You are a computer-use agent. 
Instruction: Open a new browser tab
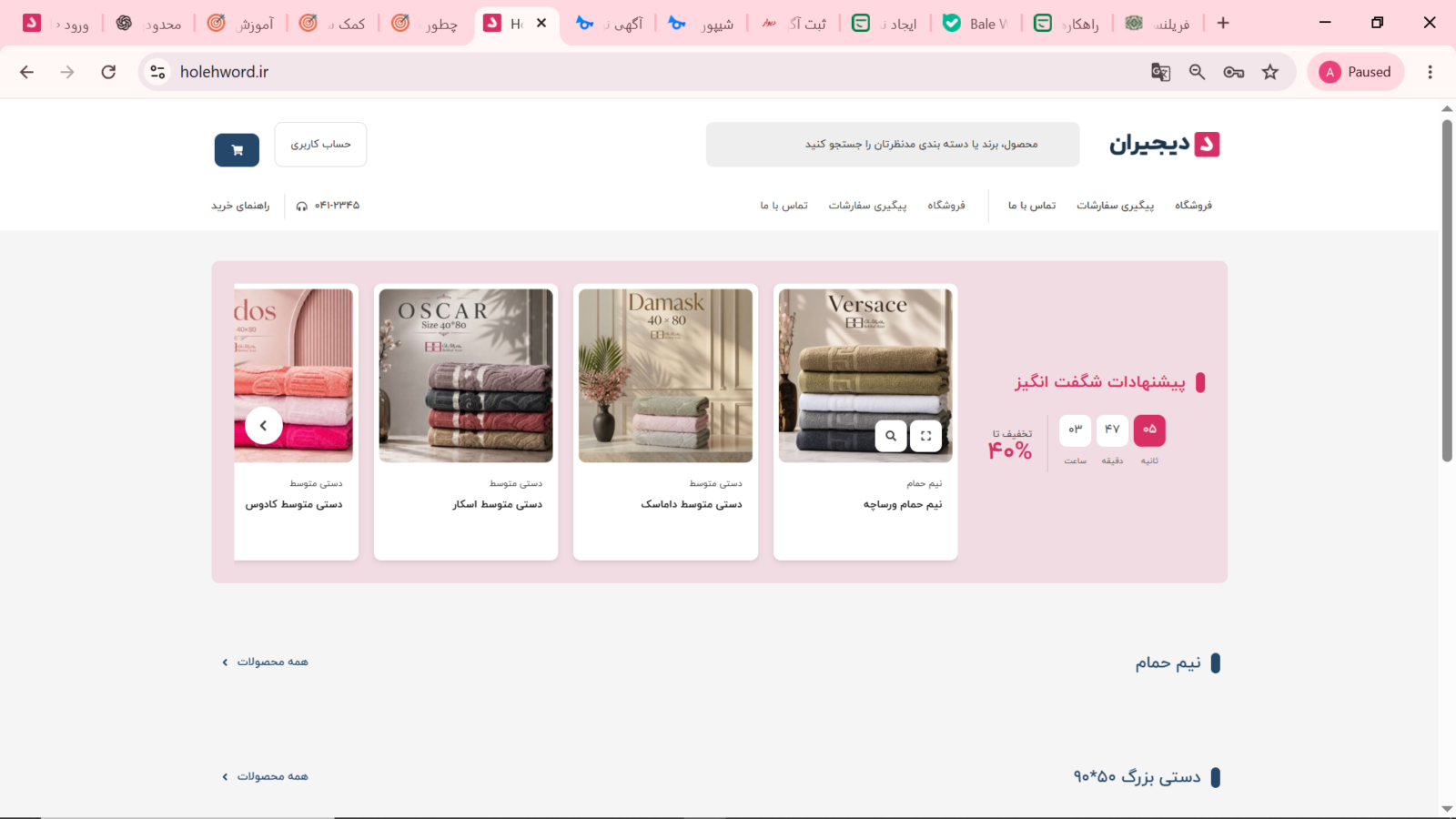coord(1223,23)
